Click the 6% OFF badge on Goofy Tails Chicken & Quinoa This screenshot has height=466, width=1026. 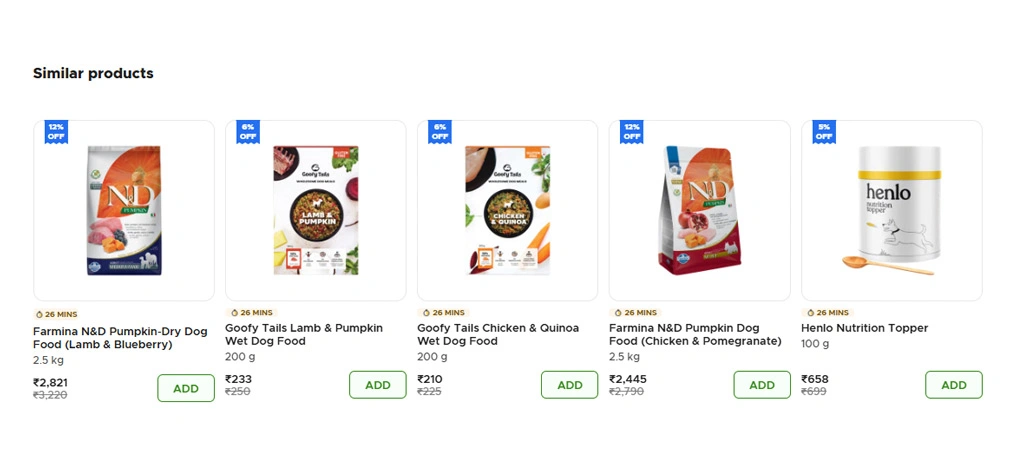[440, 132]
